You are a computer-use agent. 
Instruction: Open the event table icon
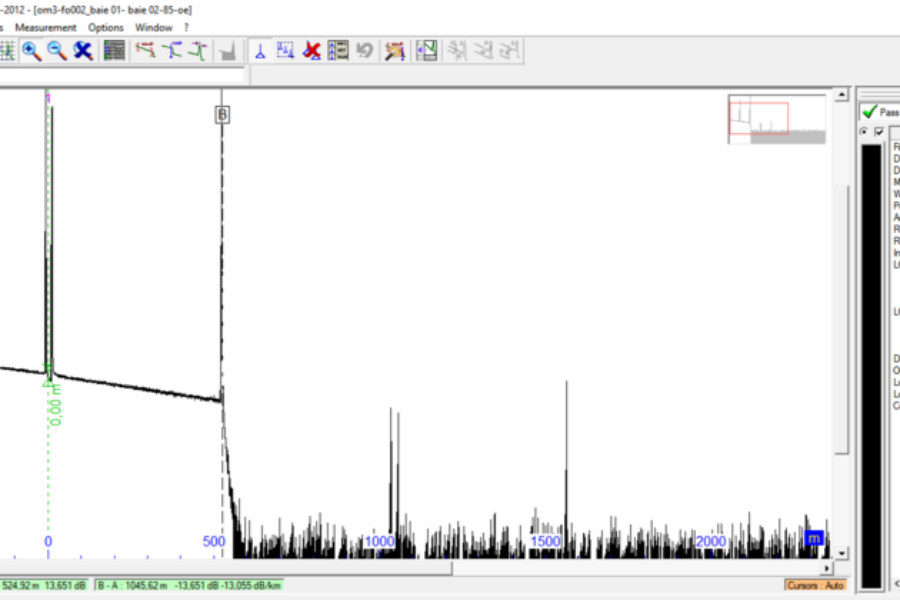tap(114, 50)
